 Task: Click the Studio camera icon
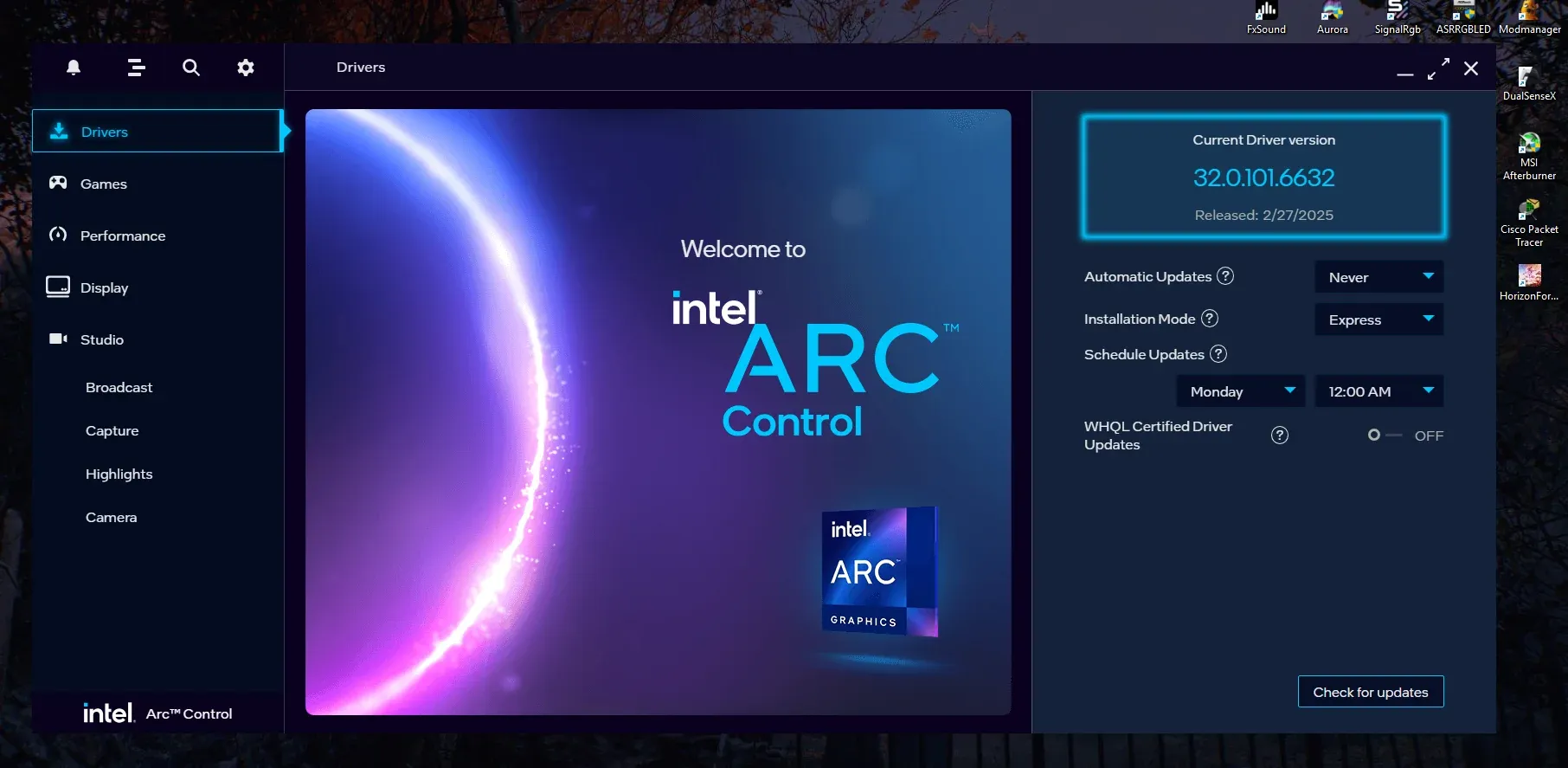pyautogui.click(x=58, y=339)
